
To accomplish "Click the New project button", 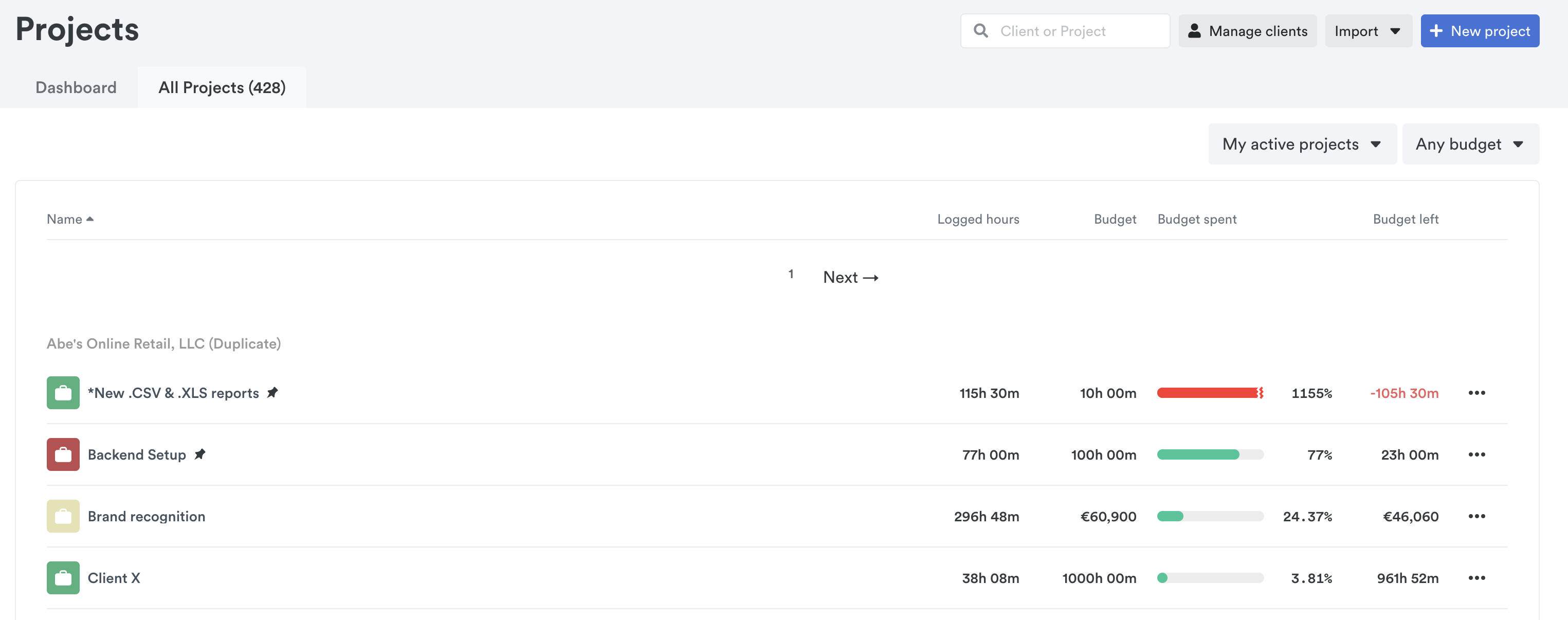I will tap(1479, 31).
